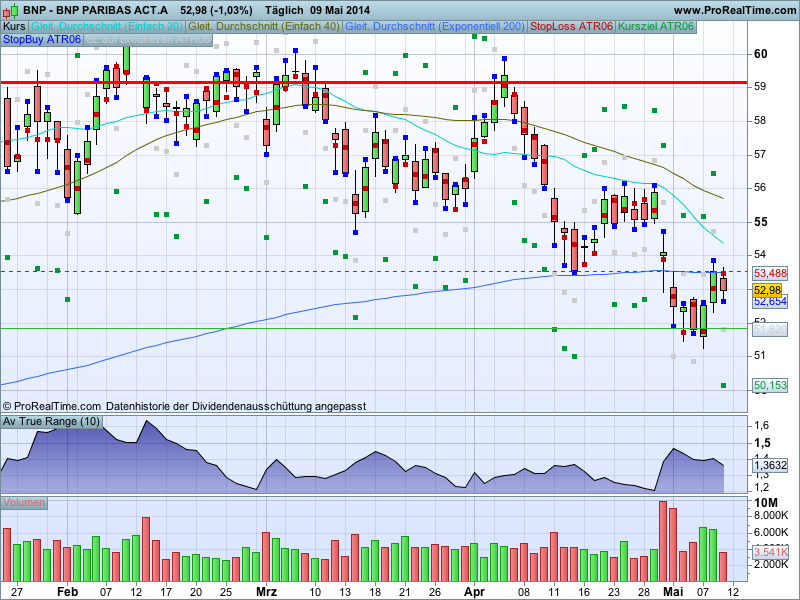Click the Täglich timeframe text in title
The width and height of the screenshot is (800, 600).
tap(284, 10)
